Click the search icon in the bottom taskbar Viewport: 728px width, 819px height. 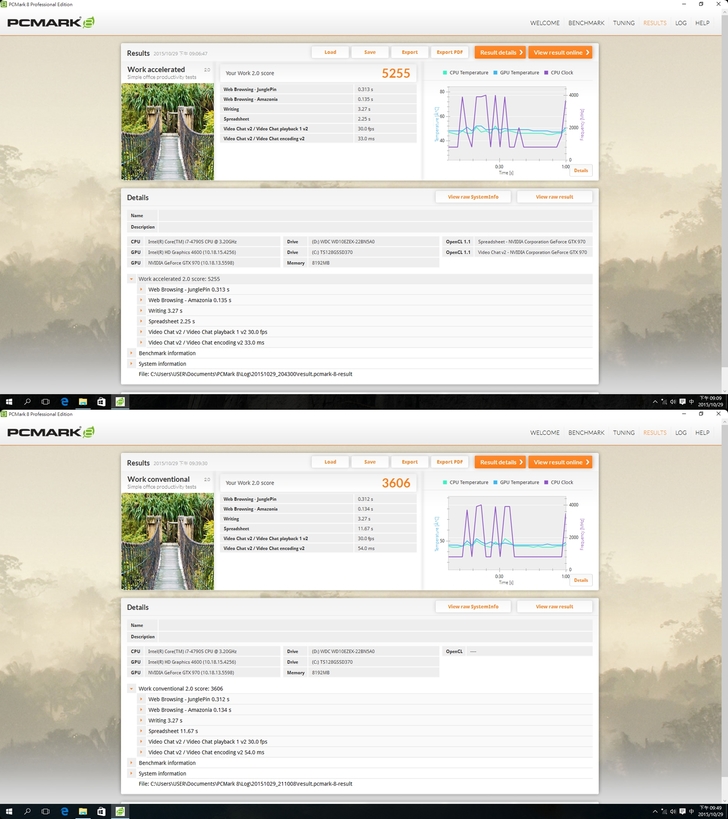point(27,811)
